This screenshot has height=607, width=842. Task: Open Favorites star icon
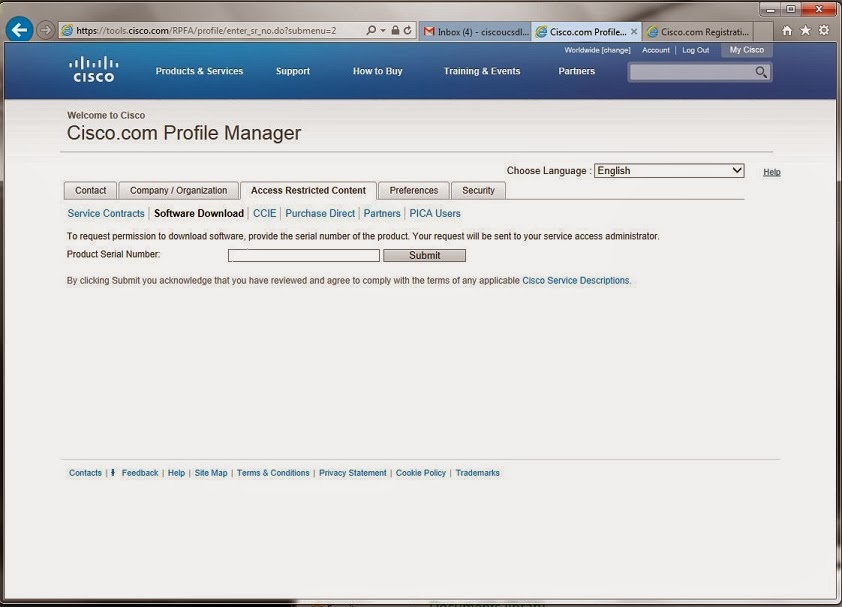[x=805, y=31]
